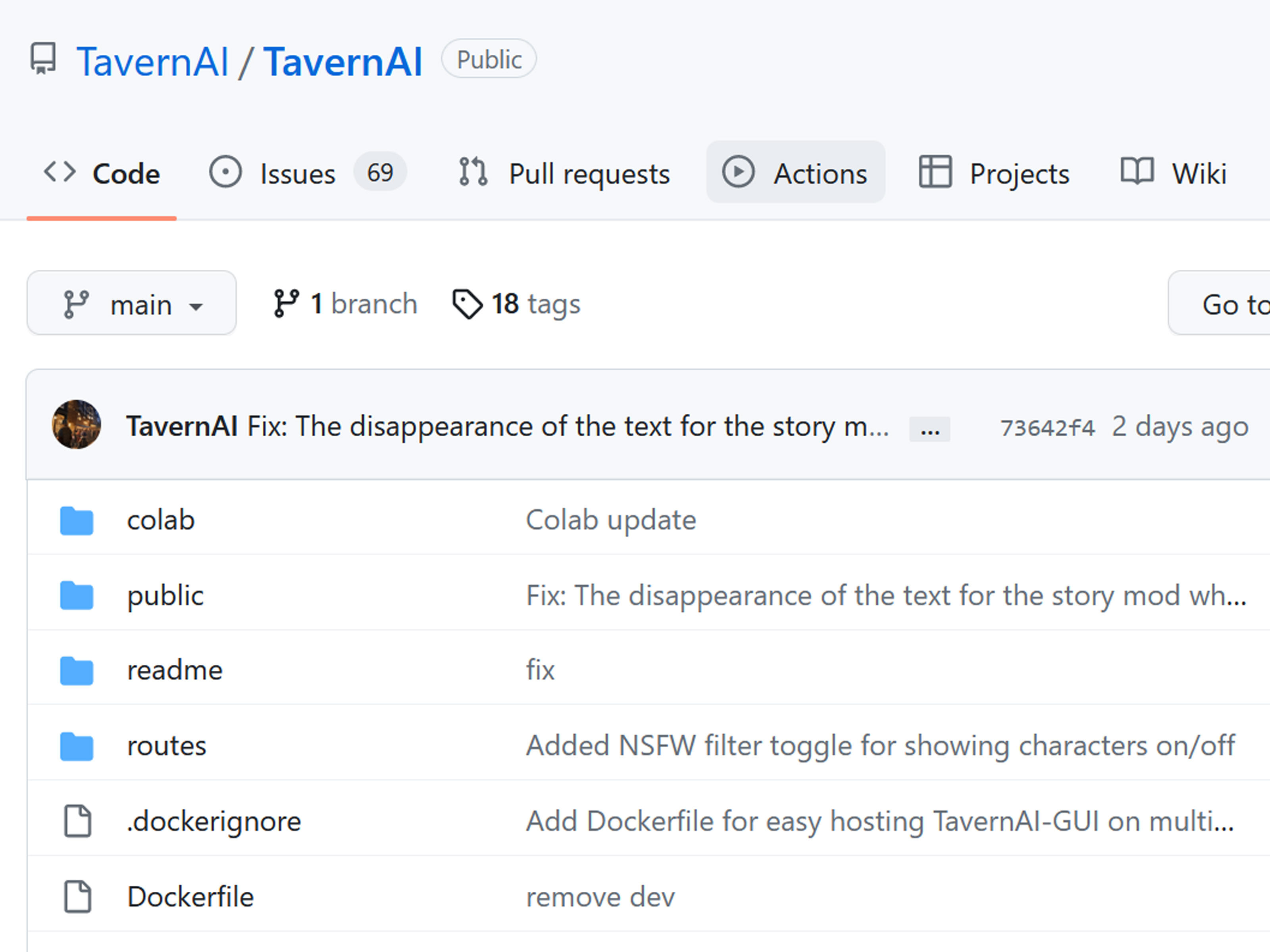Click the Public visibility badge
The image size is (1270, 952).
click(x=489, y=59)
